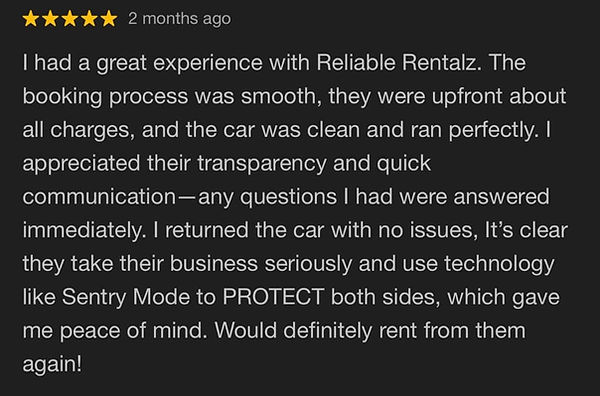Click the final word 'again!' in review
This screenshot has width=600, height=396.
[x=52, y=365]
